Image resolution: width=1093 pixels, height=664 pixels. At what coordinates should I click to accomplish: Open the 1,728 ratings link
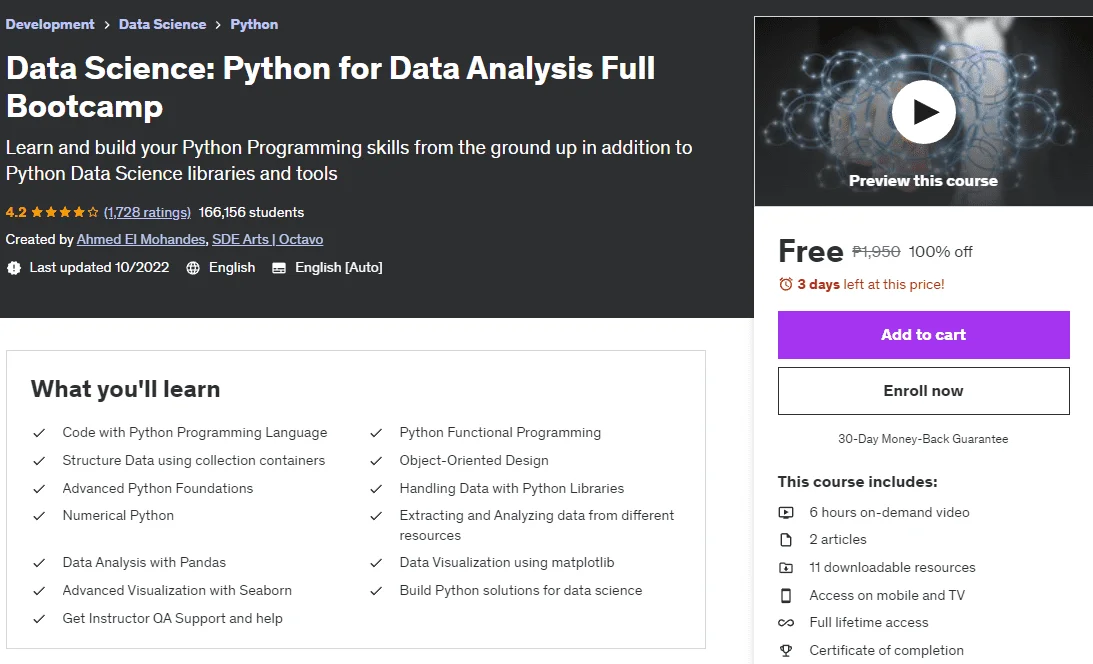147,213
